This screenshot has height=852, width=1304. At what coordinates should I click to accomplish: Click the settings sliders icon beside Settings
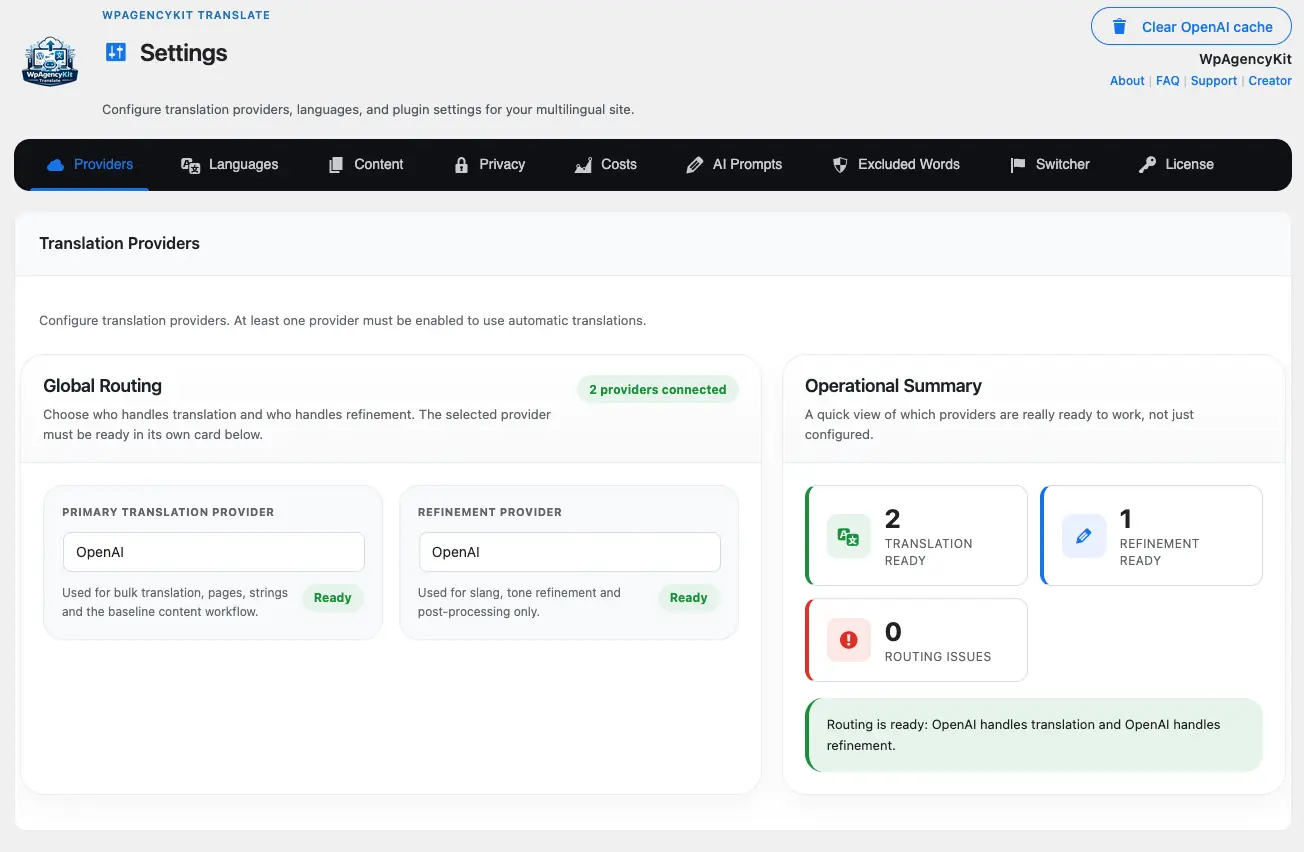click(x=116, y=53)
